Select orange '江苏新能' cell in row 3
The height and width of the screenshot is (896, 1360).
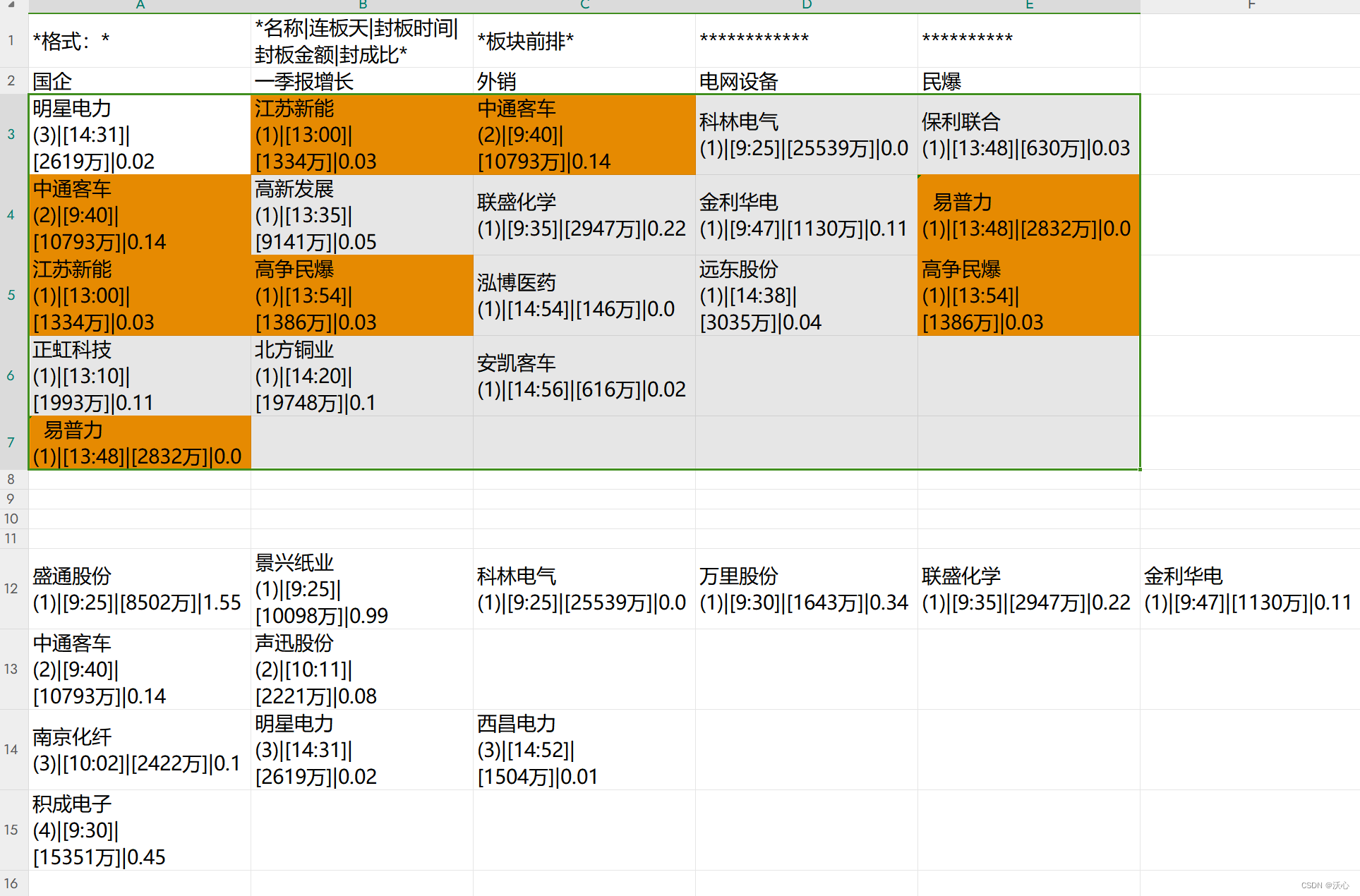362,135
